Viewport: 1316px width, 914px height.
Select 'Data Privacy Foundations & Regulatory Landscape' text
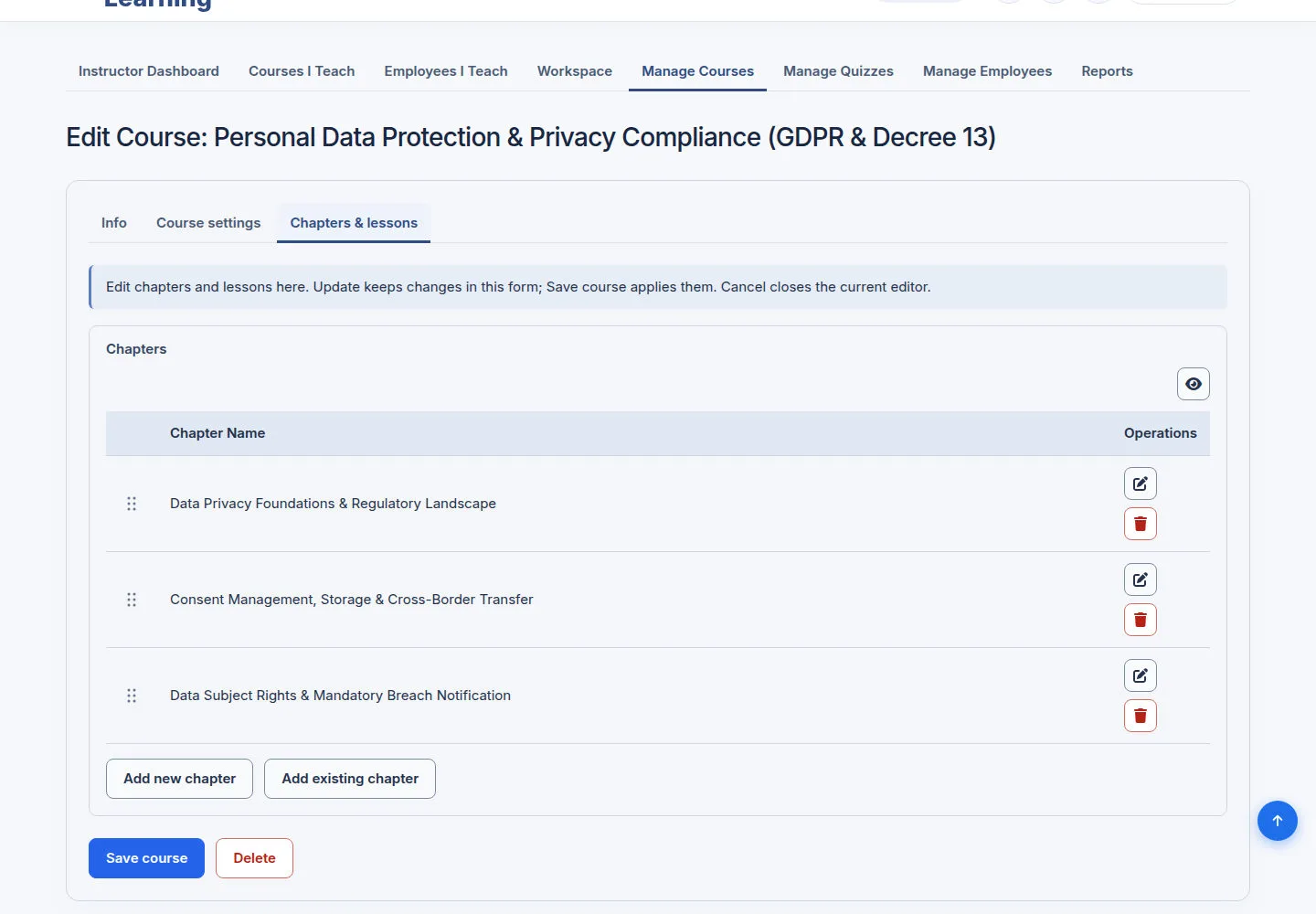click(333, 504)
